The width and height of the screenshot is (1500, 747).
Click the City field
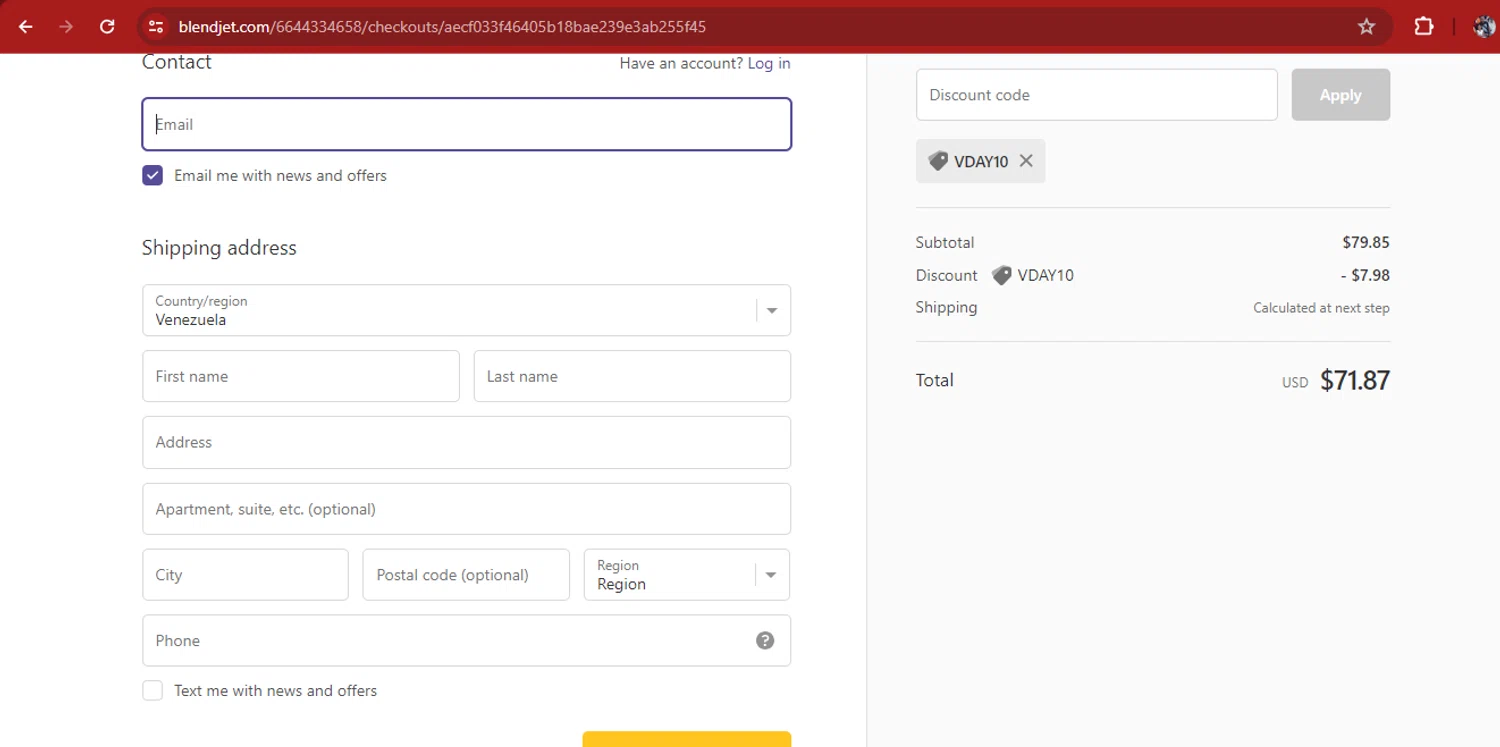245,575
